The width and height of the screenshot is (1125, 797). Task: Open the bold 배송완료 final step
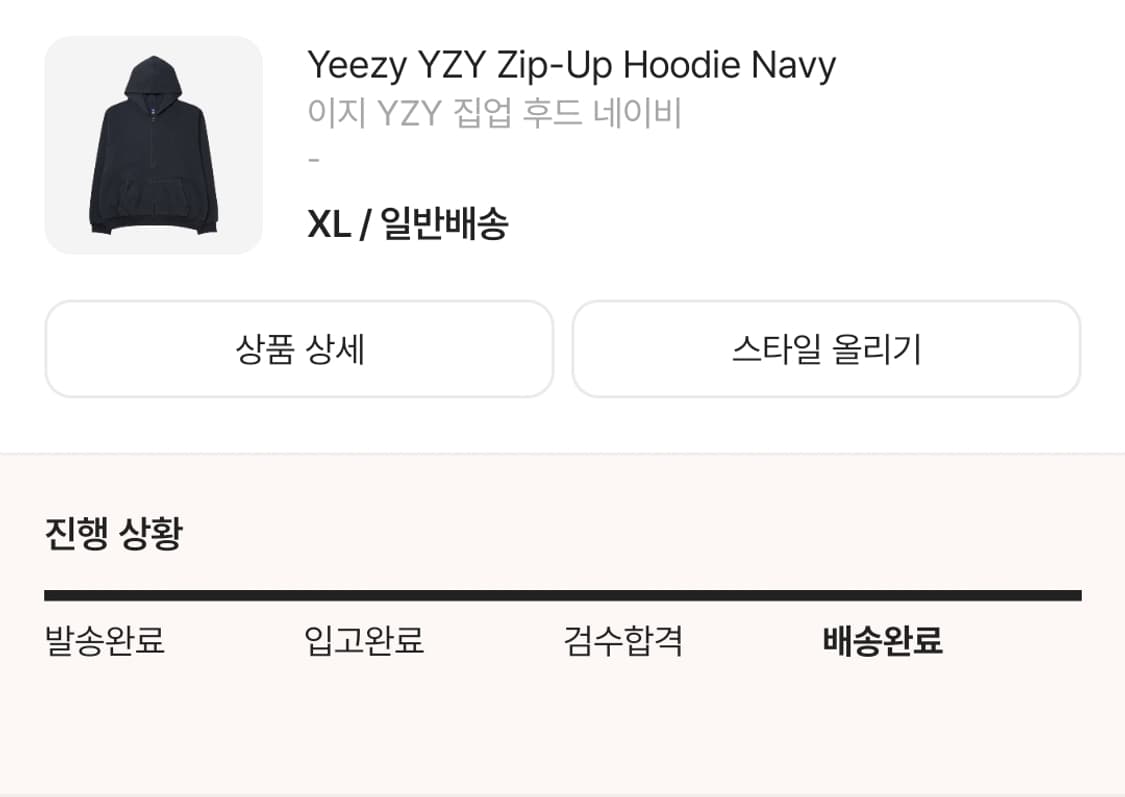(882, 640)
